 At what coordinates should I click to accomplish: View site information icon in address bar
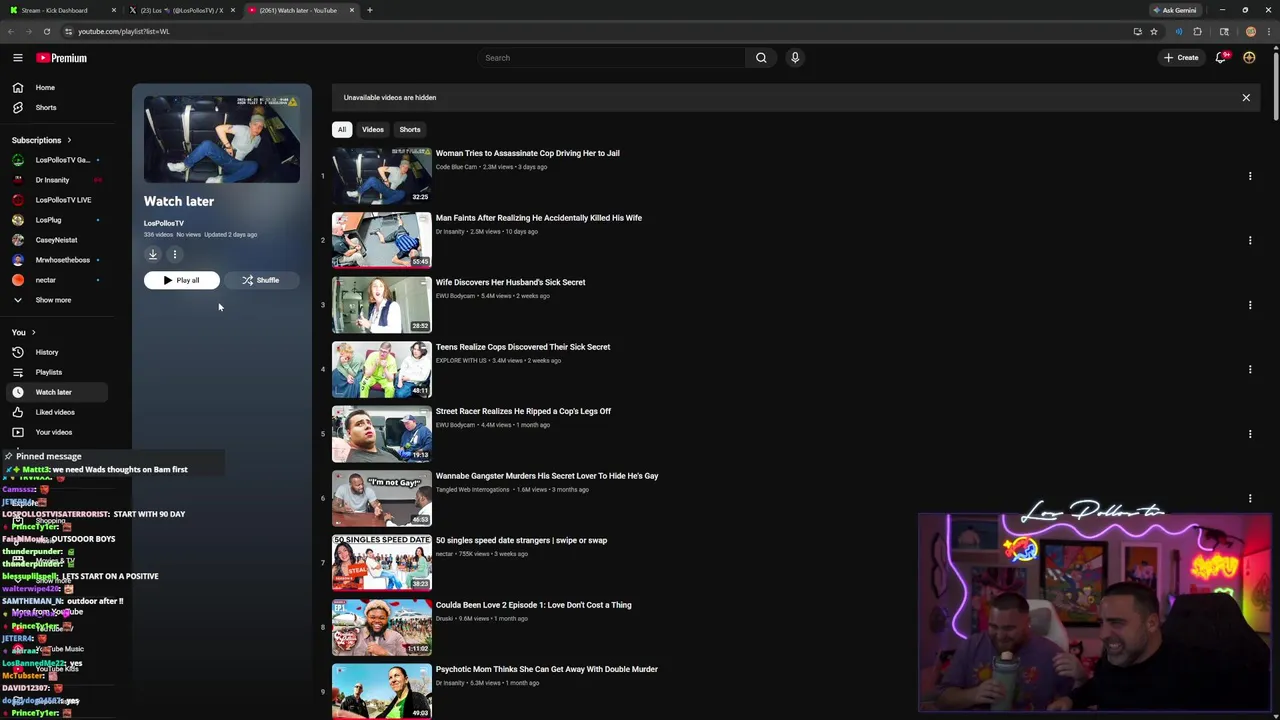tap(68, 31)
